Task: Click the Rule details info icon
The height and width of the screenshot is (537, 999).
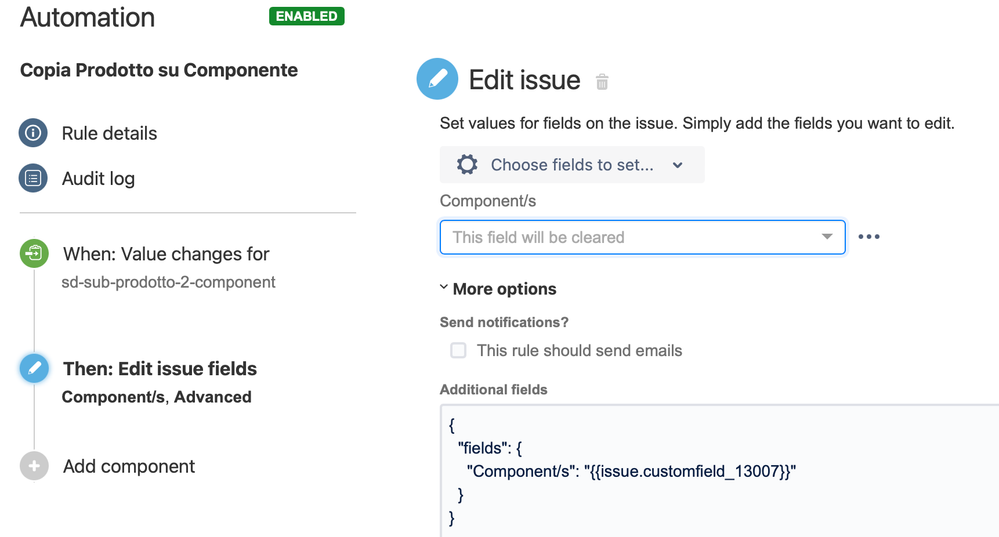Action: click(x=33, y=133)
